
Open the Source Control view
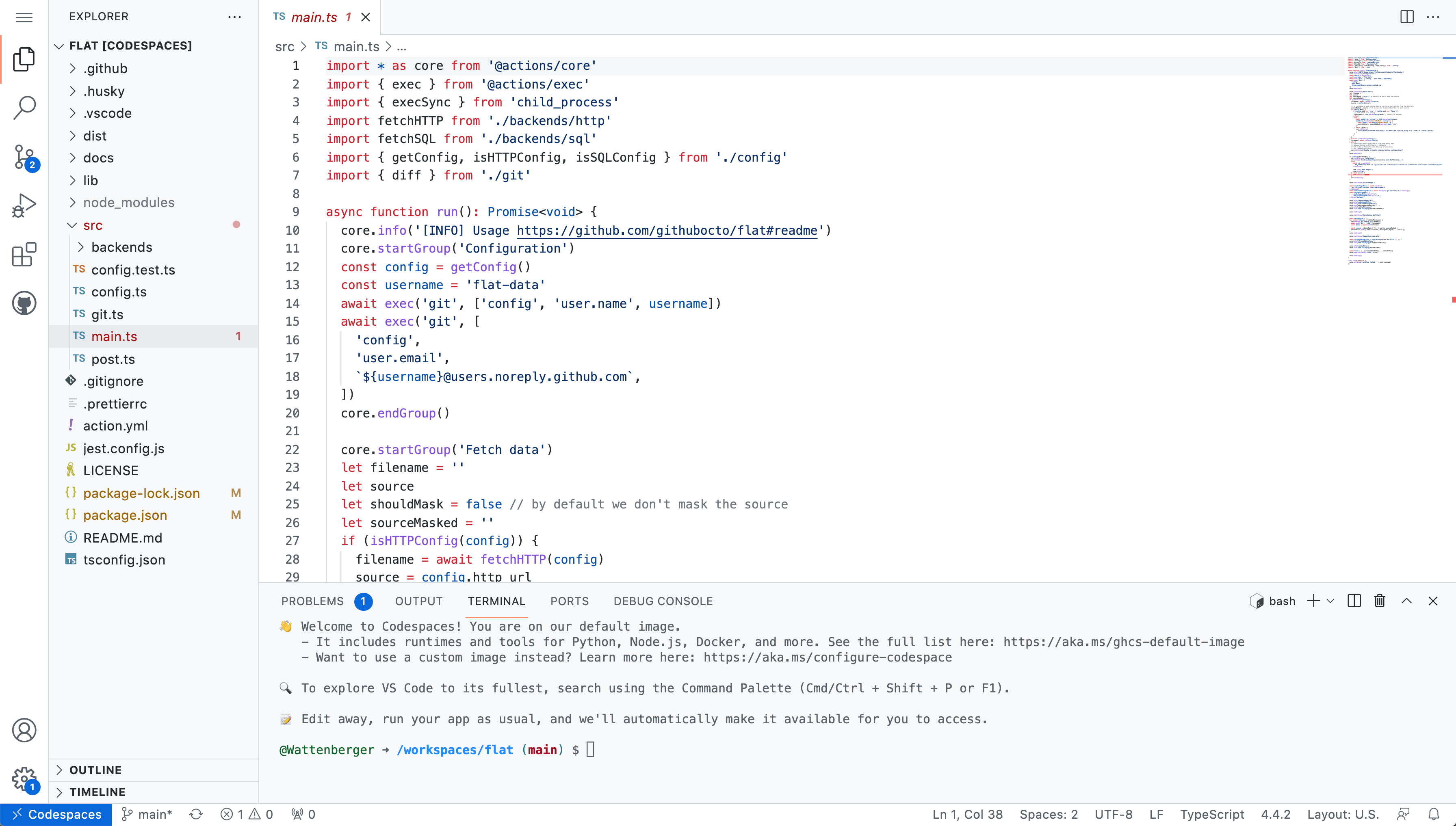(24, 157)
